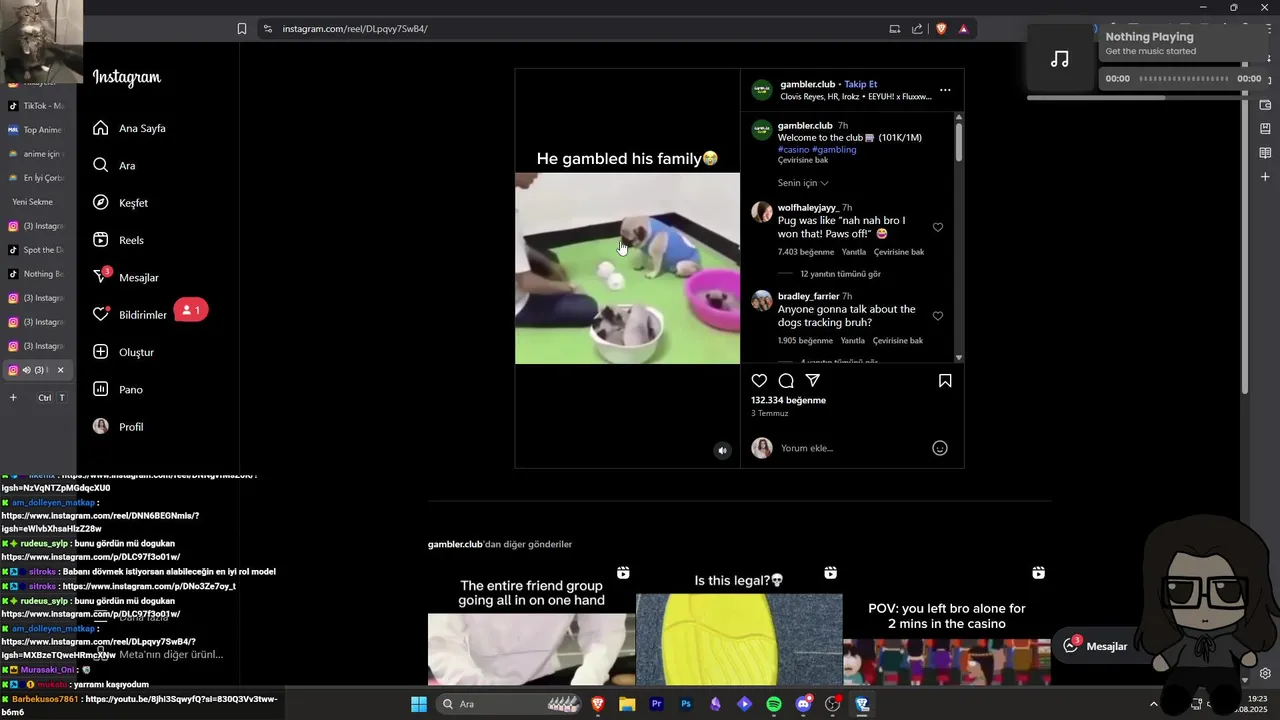
Task: Click the pug video to pause
Action: tap(627, 268)
